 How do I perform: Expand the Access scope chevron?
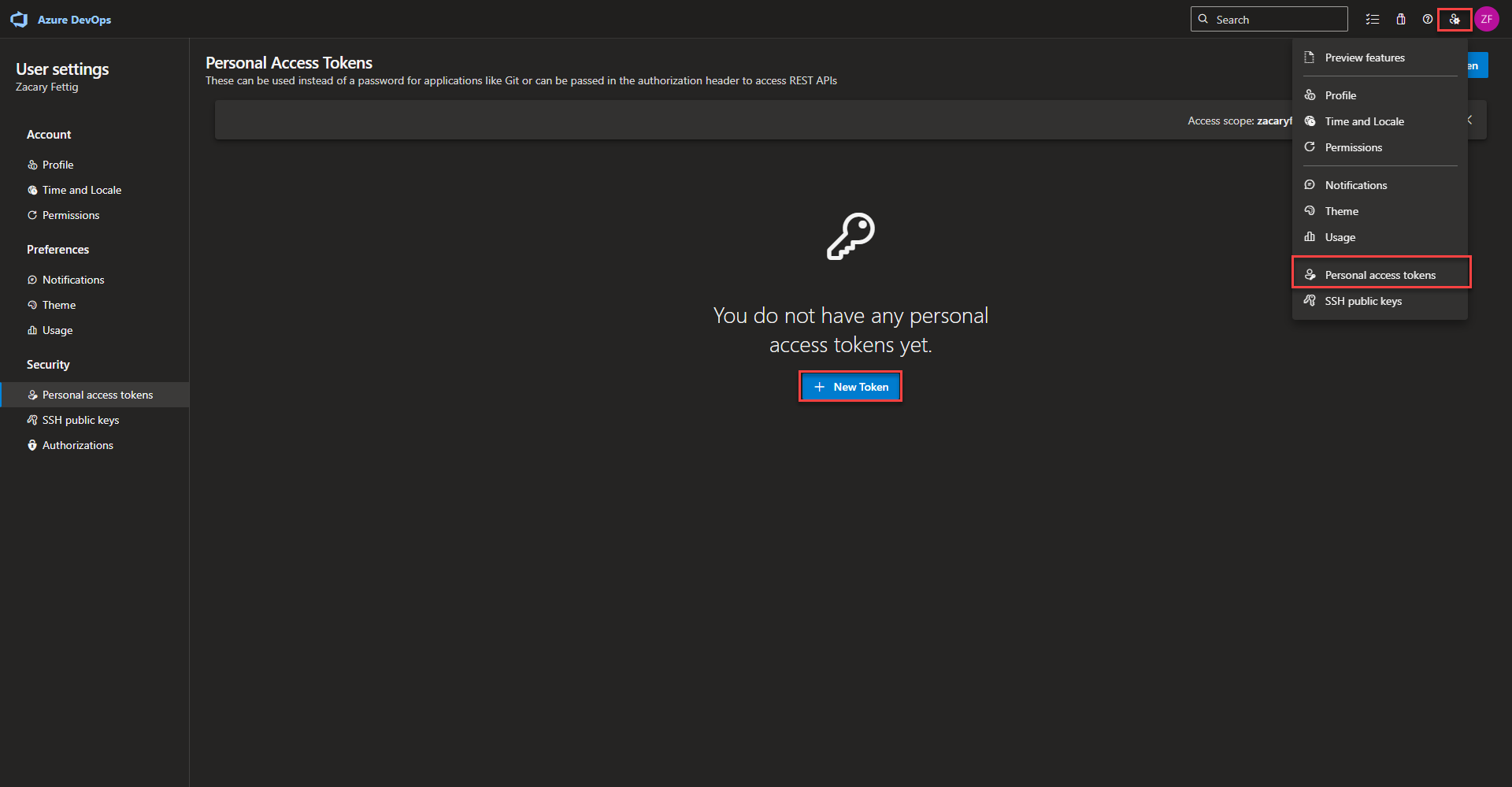1470,120
